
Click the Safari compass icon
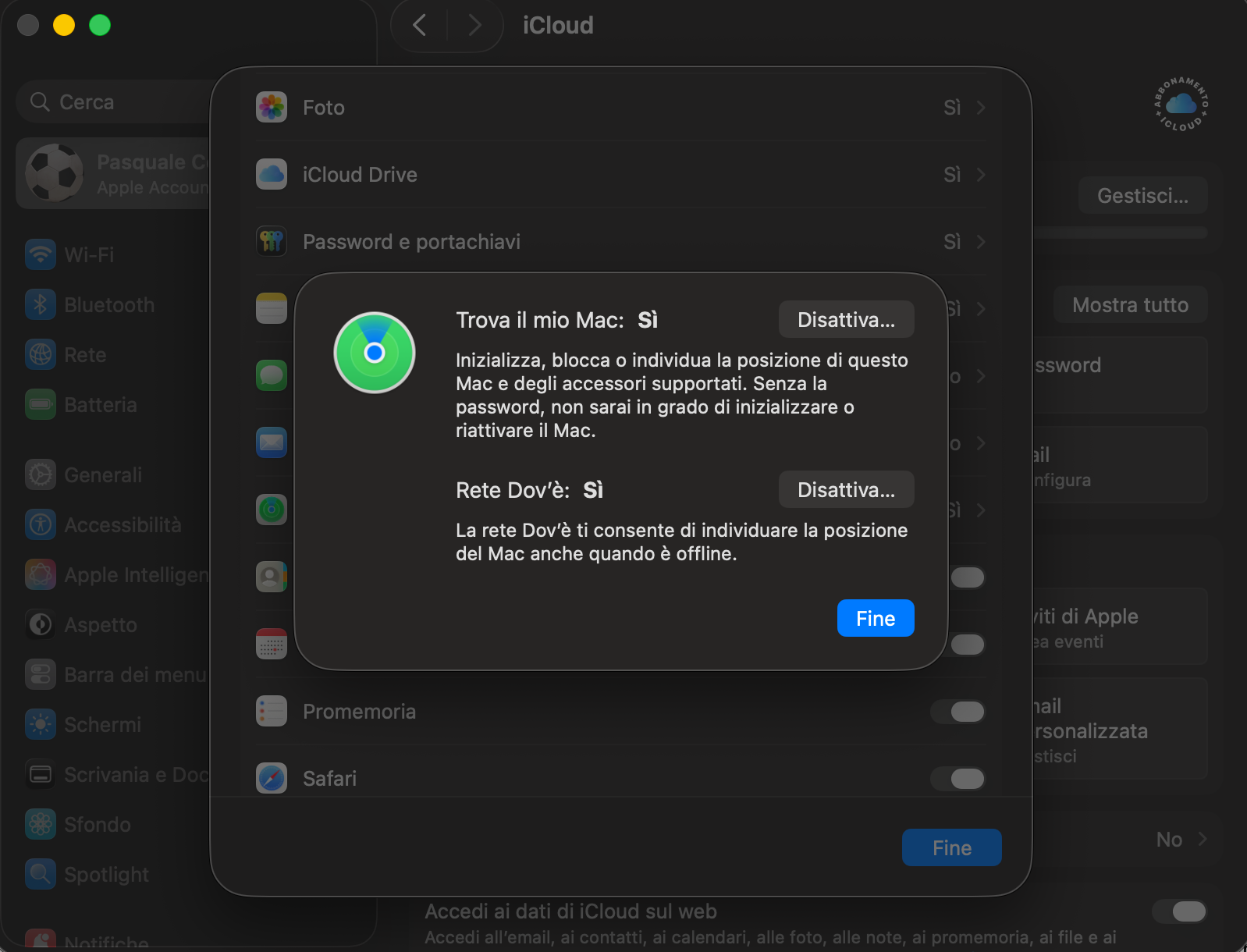point(272,778)
